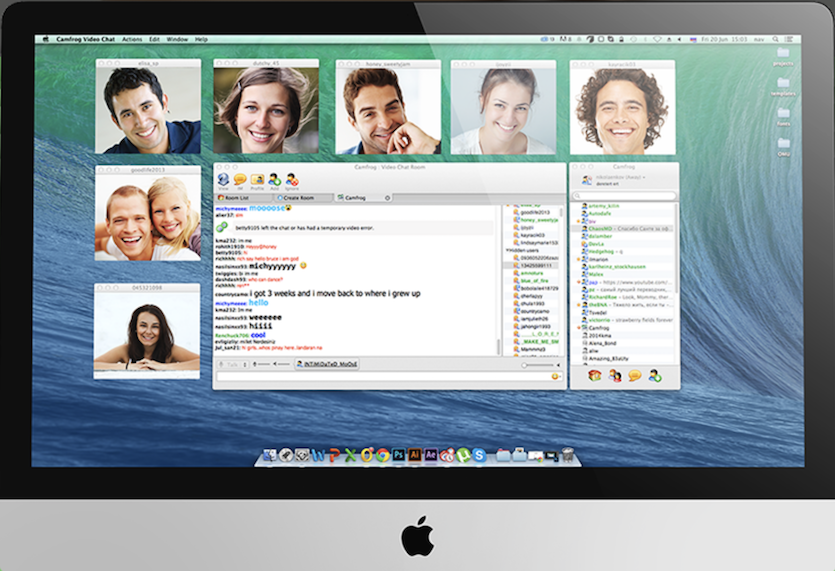The image size is (835, 571).
Task: Click the Spotlight search icon in menu bar
Action: point(776,39)
